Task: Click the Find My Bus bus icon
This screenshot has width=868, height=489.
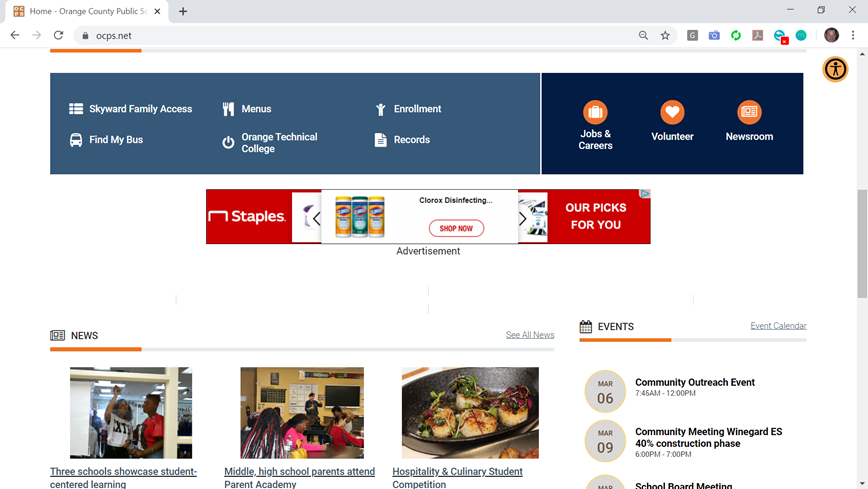Action: (76, 140)
